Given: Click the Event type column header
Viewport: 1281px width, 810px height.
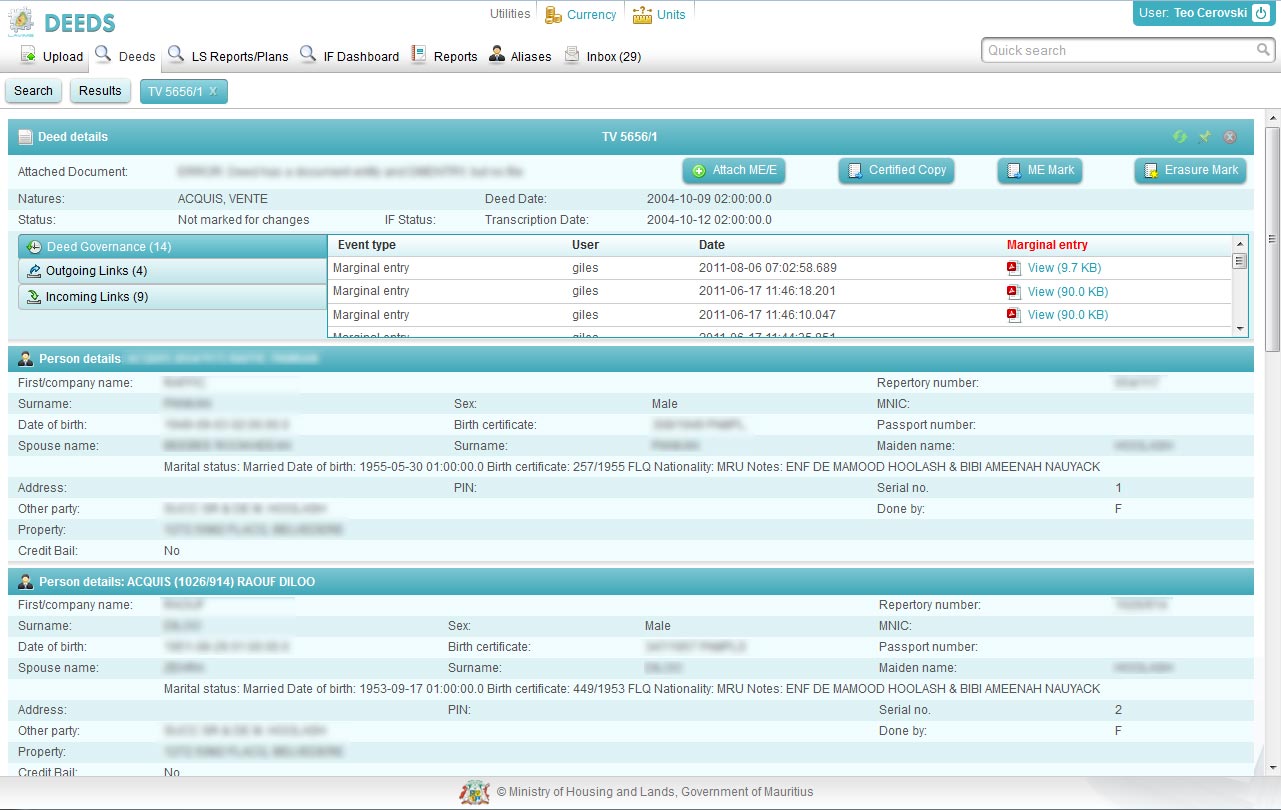Looking at the screenshot, I should 367,245.
